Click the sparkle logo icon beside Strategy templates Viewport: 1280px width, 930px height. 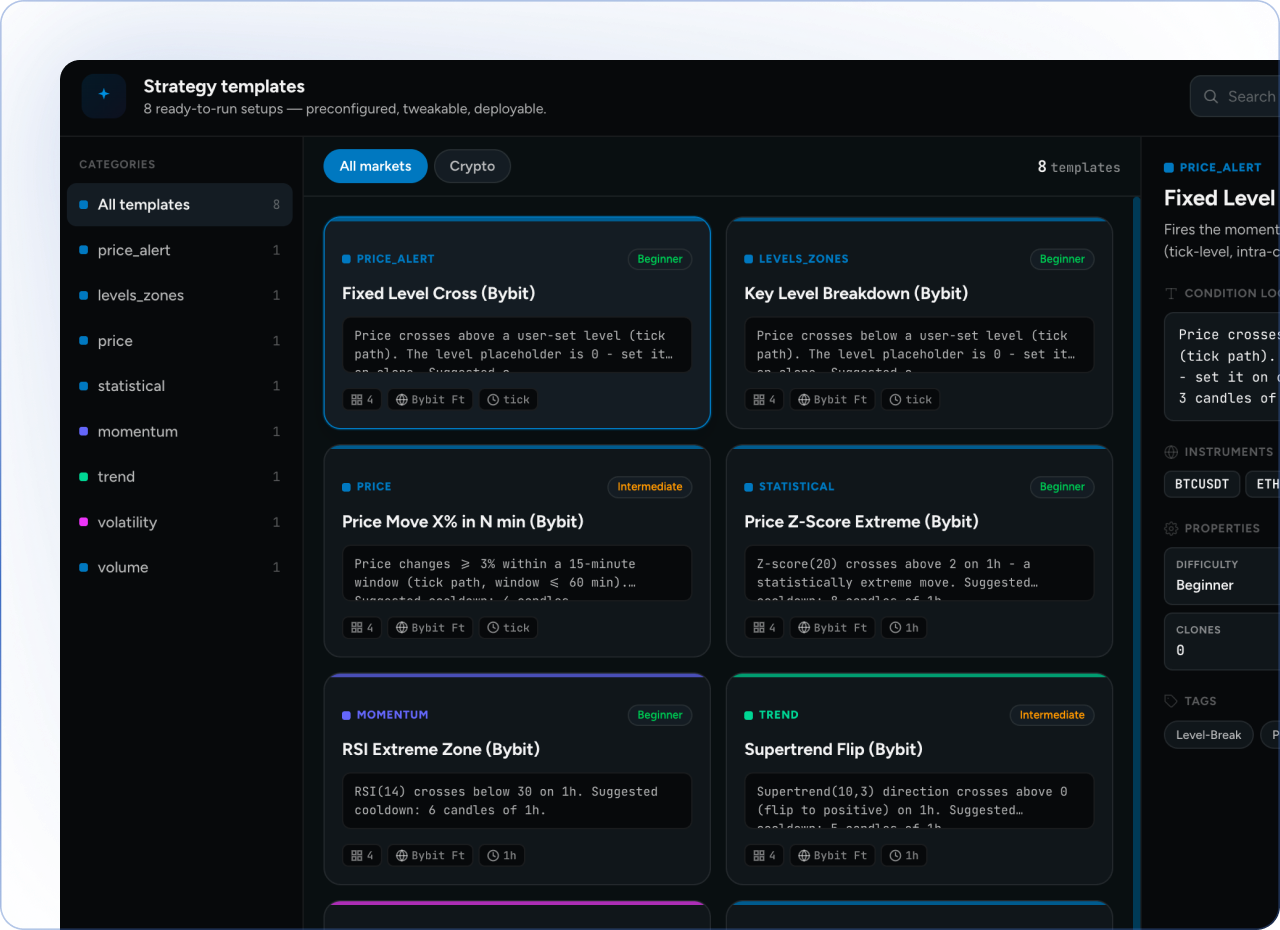point(104,96)
